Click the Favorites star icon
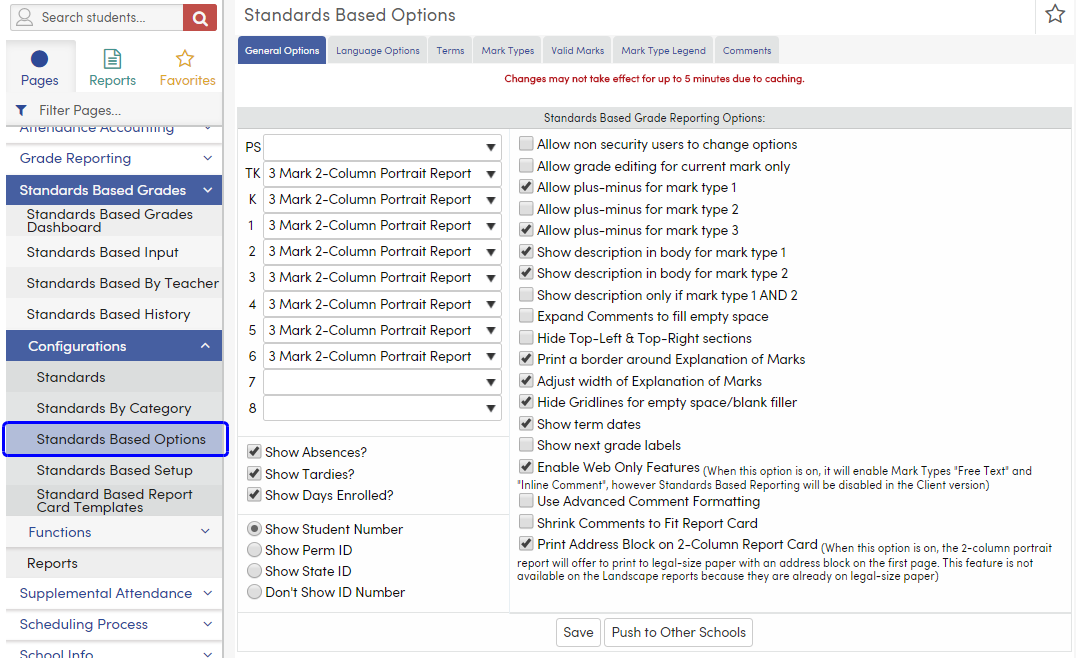The image size is (1076, 658). [x=186, y=58]
